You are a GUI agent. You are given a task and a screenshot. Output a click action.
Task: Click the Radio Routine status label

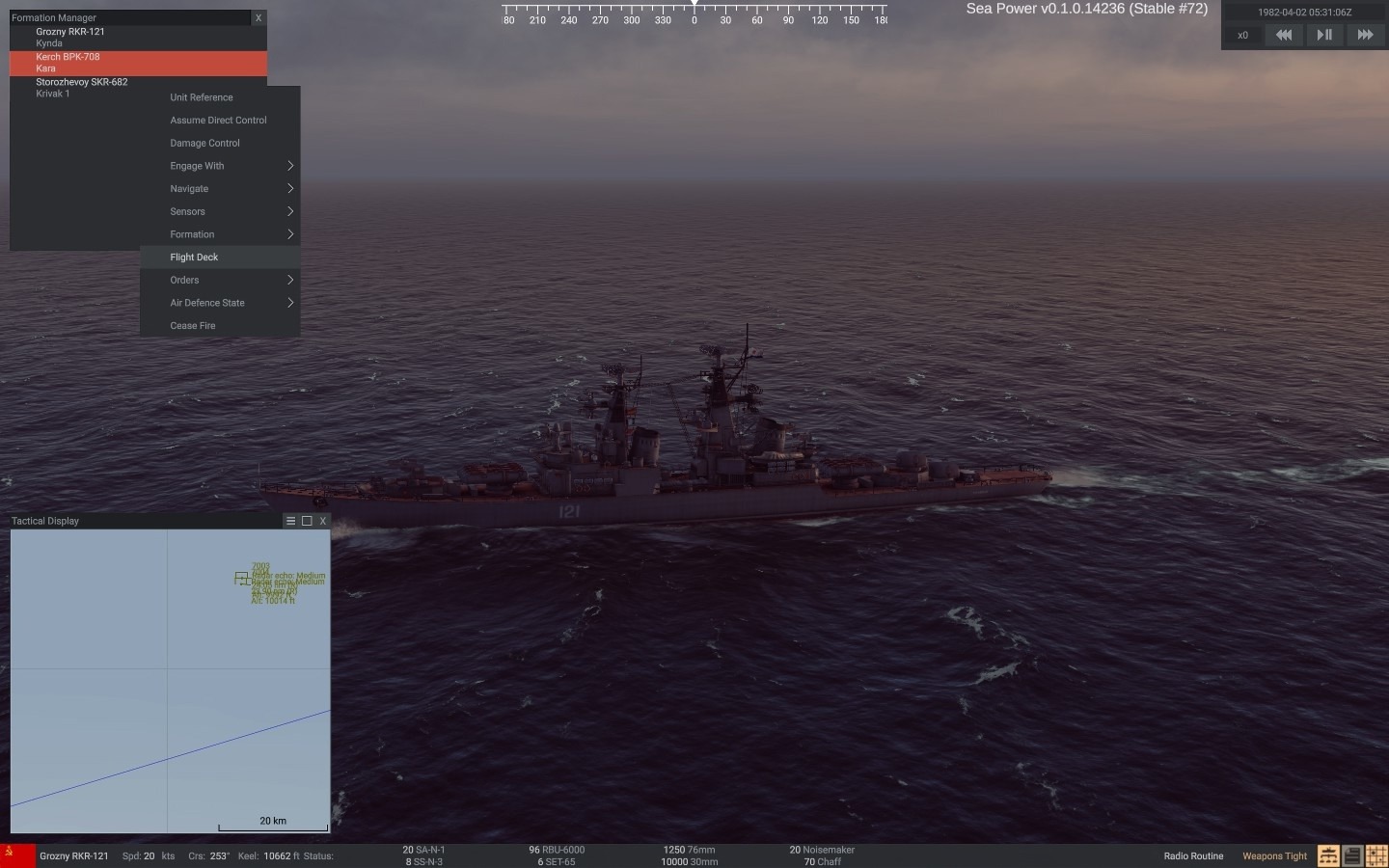[x=1193, y=855]
